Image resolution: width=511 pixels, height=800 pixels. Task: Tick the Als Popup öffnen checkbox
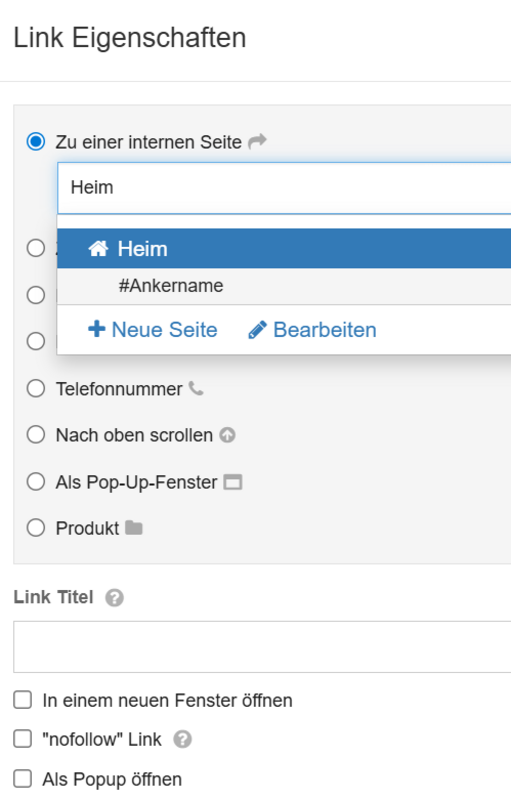(22, 779)
